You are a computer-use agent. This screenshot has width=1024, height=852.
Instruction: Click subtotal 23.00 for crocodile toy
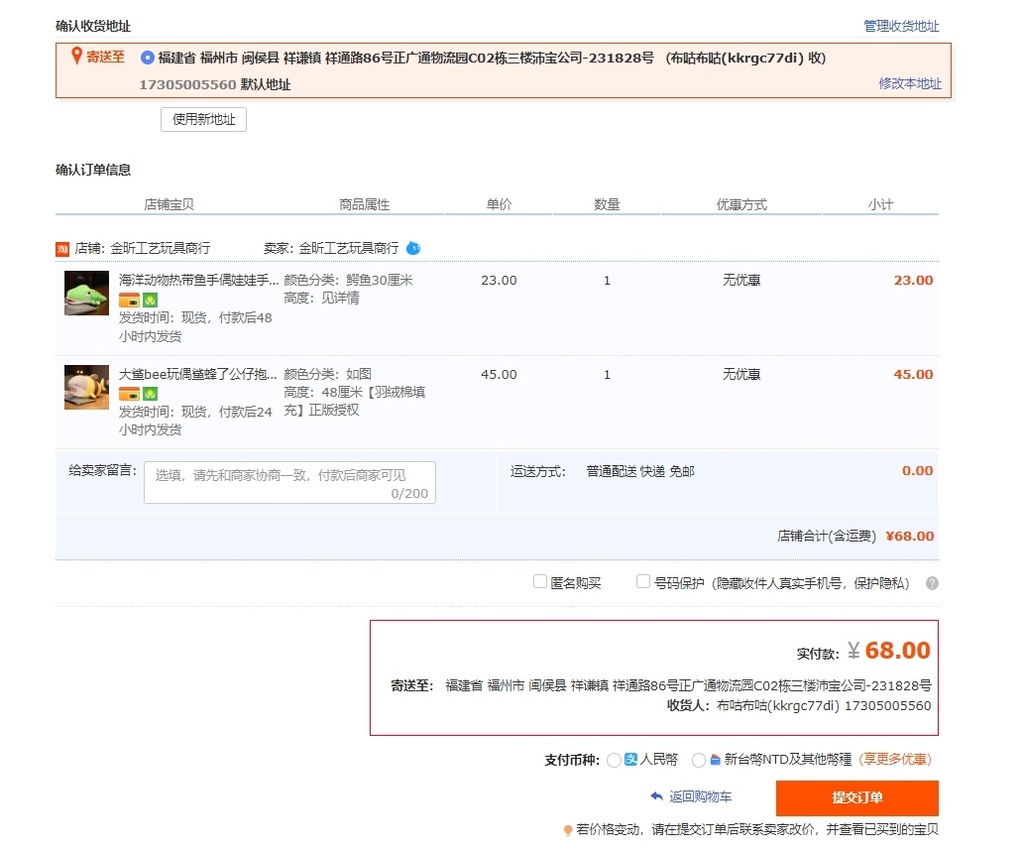[913, 280]
